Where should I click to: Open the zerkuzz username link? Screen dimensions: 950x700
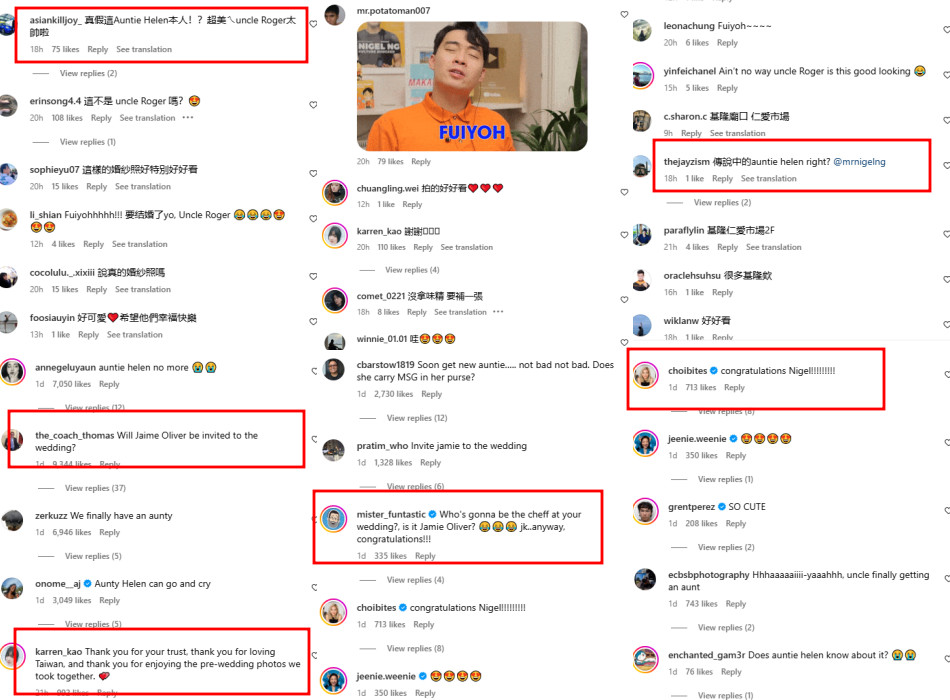click(51, 516)
